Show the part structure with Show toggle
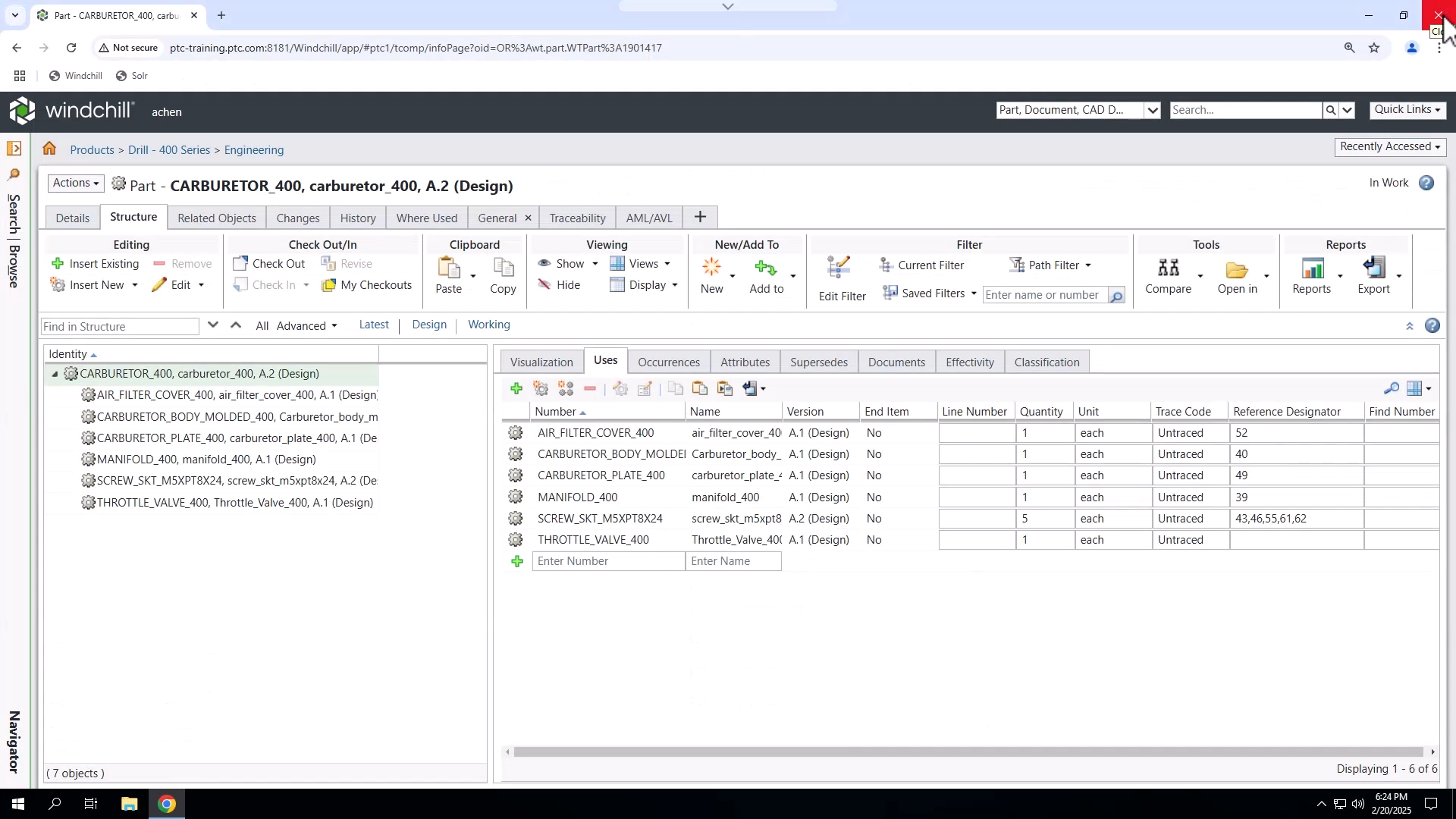The image size is (1456, 819). pos(567,264)
